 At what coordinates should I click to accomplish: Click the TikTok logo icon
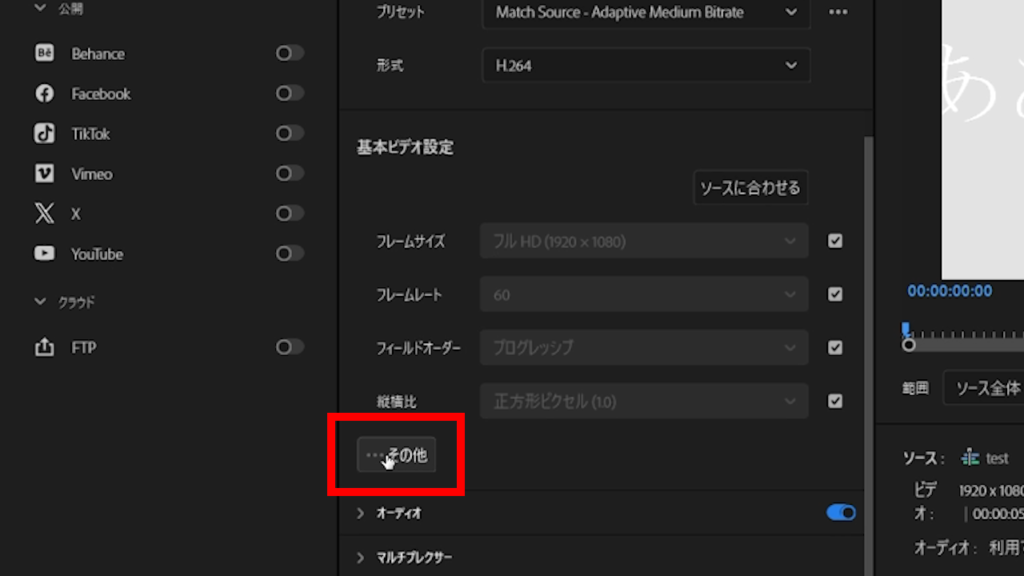point(44,133)
